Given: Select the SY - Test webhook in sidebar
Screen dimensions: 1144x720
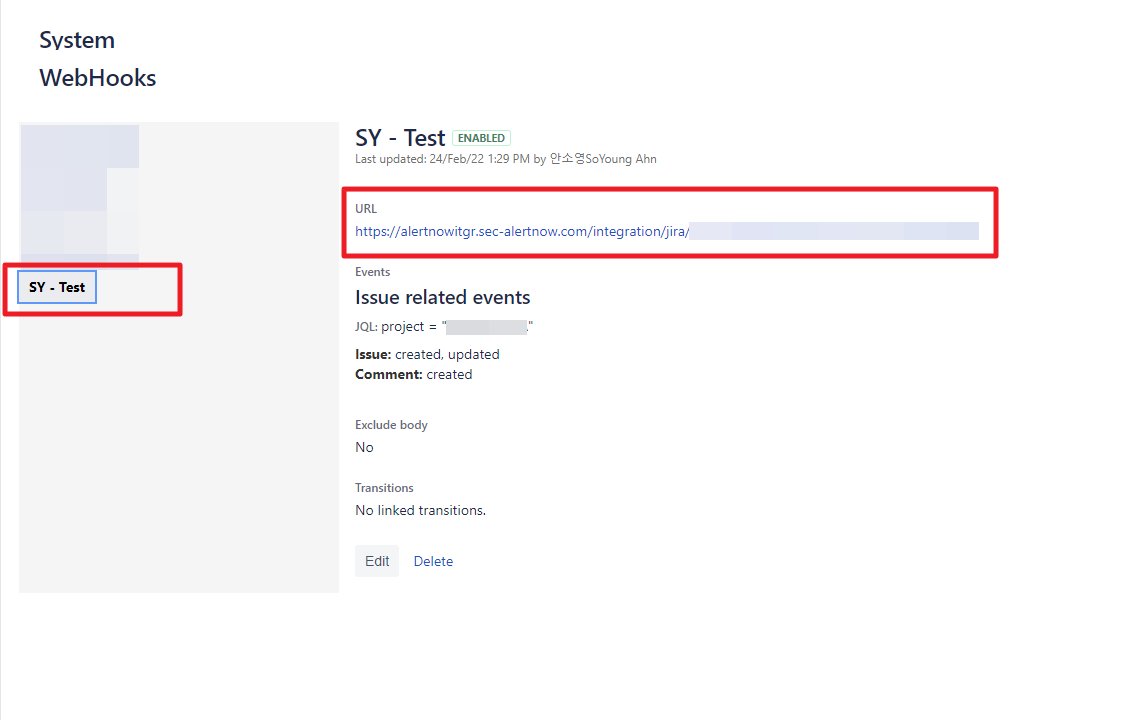Looking at the screenshot, I should tap(57, 287).
